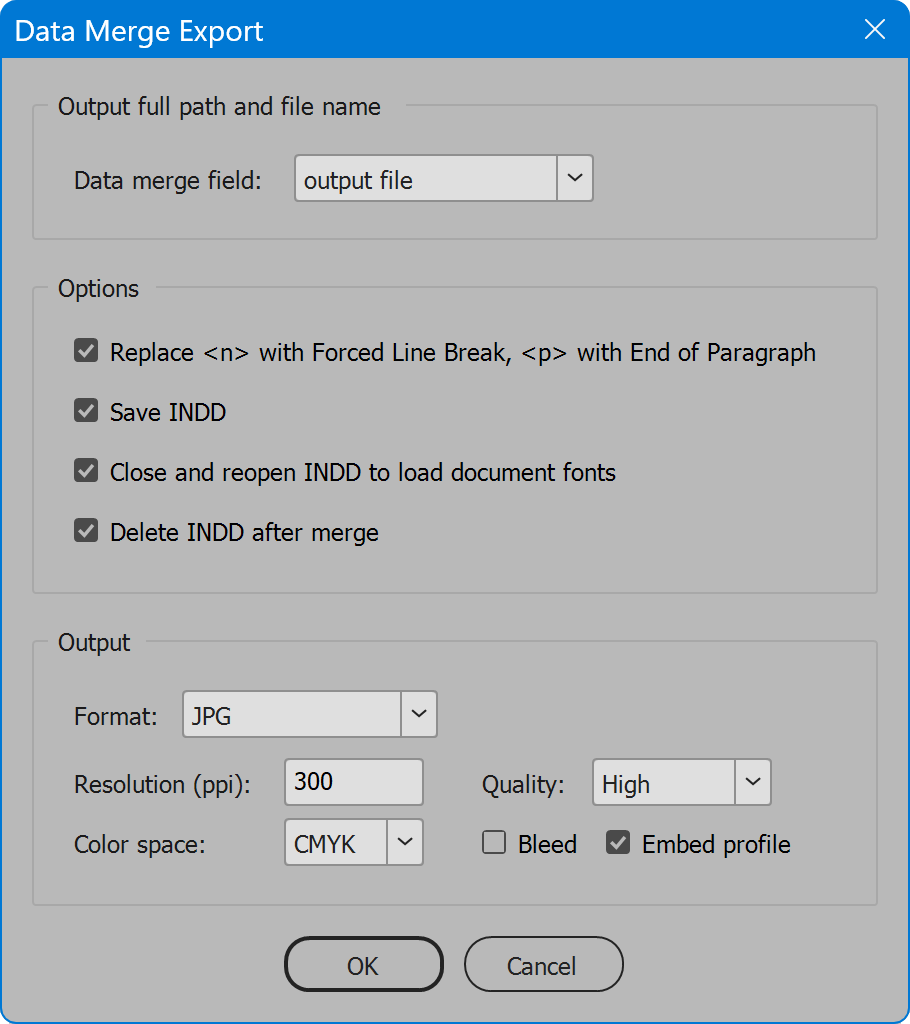This screenshot has height=1024, width=910.
Task: Enable the Bleed checkbox
Action: (494, 843)
